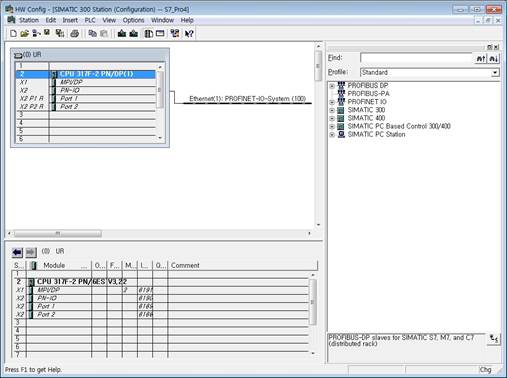
Task: Click the Open station folder icon
Action: tap(24, 33)
